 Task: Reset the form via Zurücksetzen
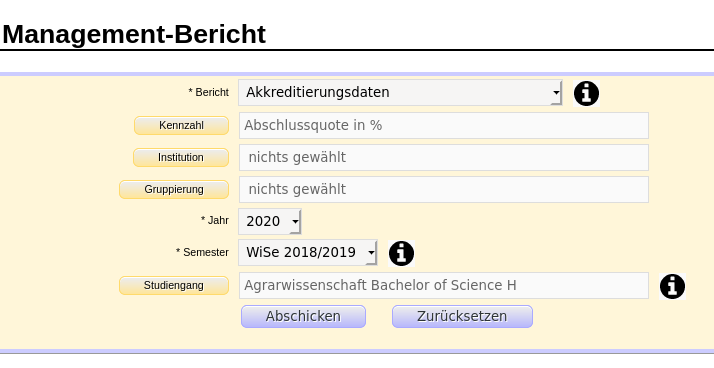462,317
